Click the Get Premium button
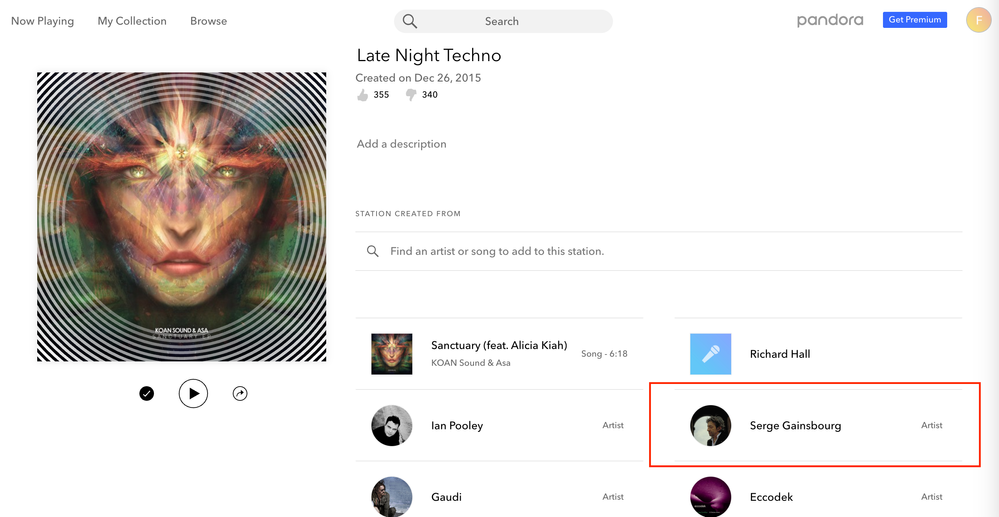 [914, 20]
